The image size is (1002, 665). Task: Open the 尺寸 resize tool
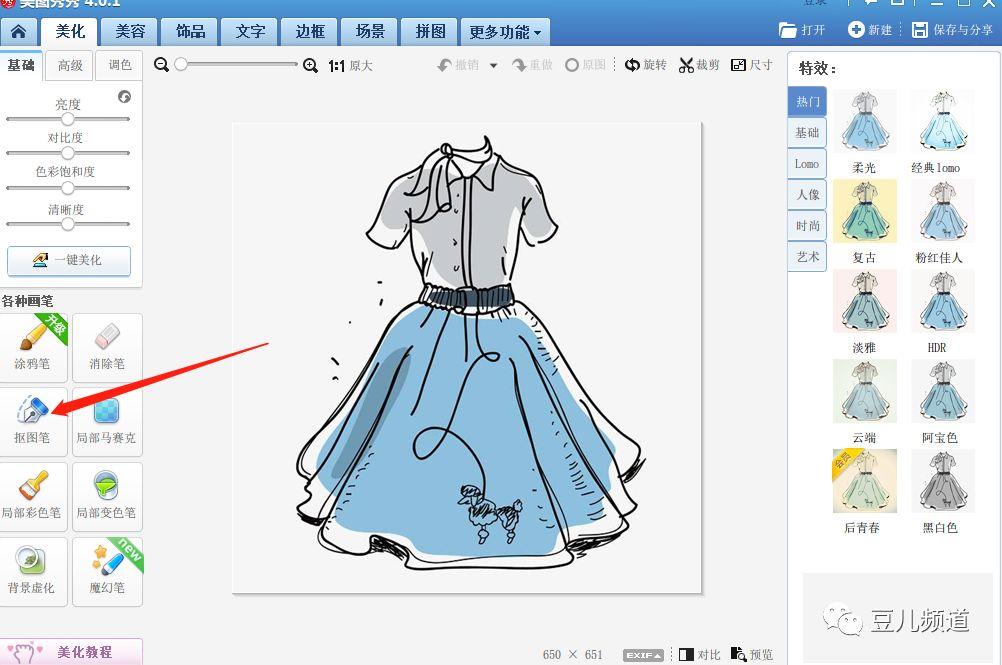coord(752,65)
